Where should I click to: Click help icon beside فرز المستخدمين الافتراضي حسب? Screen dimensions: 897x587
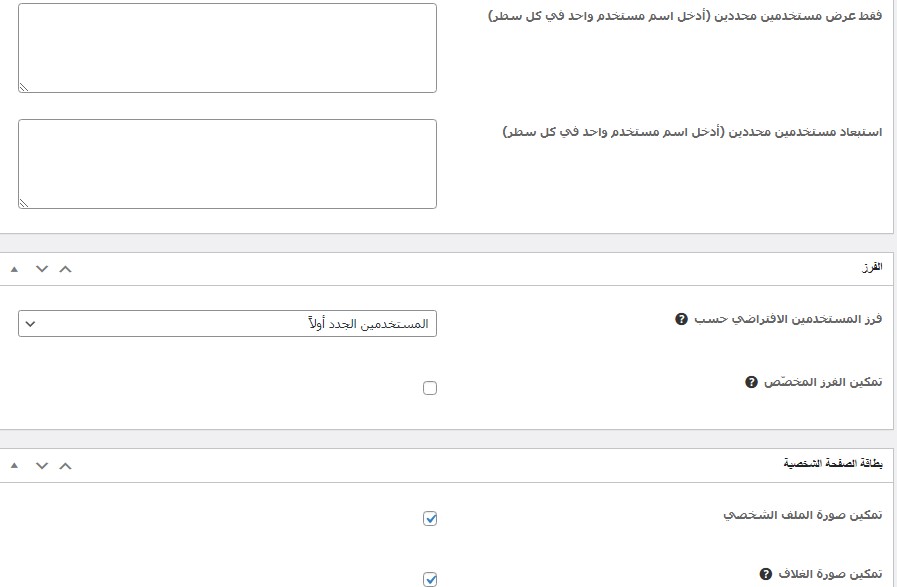tap(682, 319)
